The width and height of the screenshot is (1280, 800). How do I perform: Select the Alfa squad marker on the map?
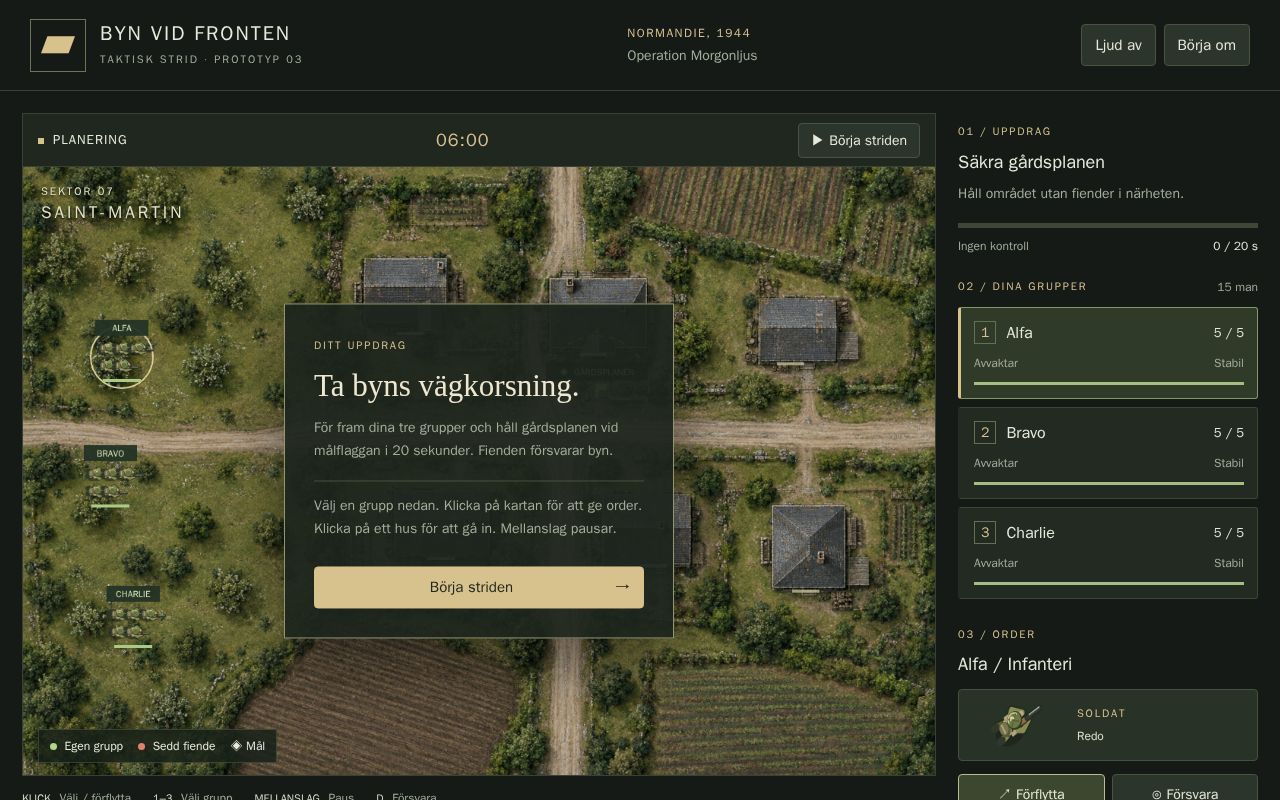pyautogui.click(x=122, y=355)
